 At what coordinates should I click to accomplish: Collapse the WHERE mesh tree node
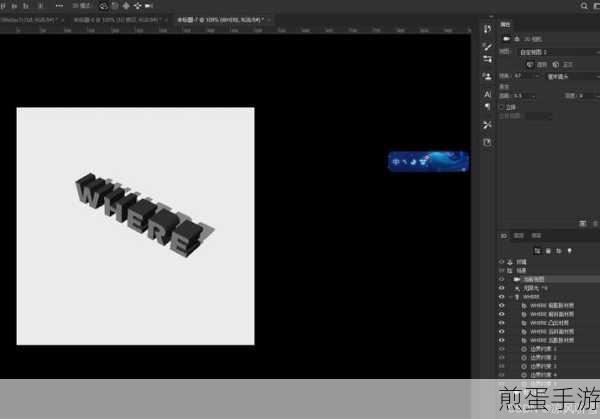click(510, 297)
